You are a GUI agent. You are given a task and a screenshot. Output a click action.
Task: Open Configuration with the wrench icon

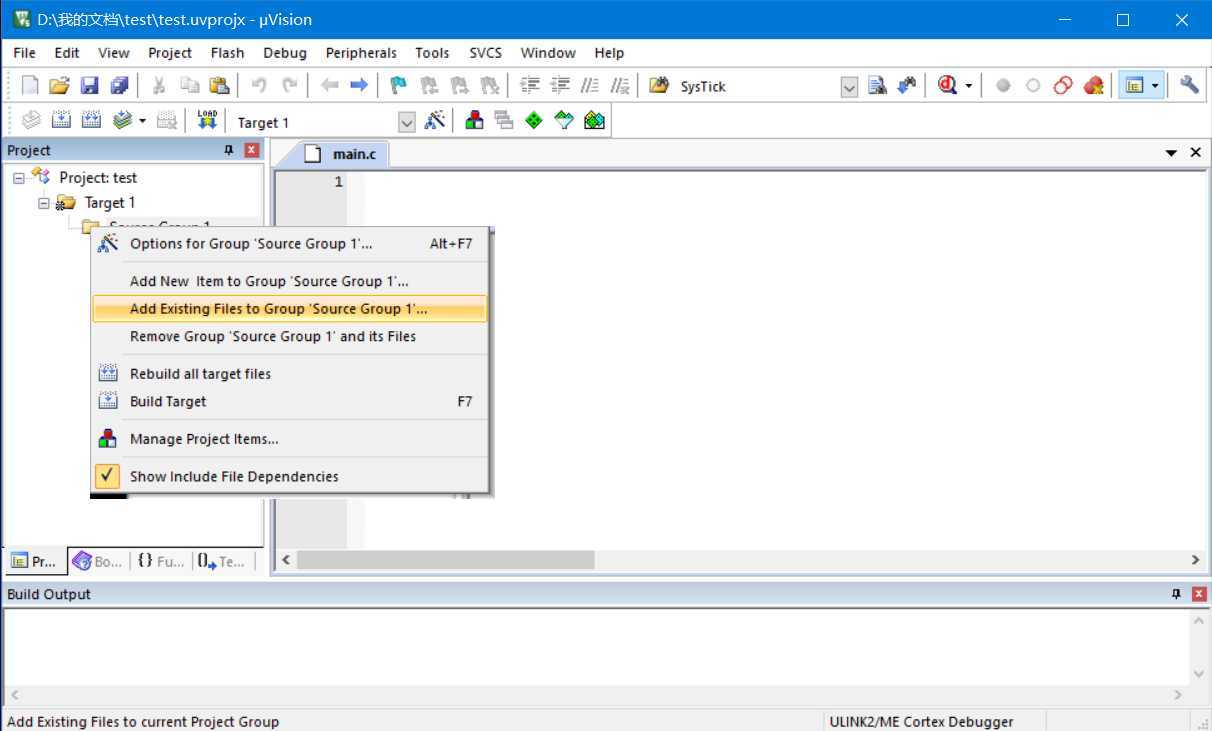(x=1189, y=86)
